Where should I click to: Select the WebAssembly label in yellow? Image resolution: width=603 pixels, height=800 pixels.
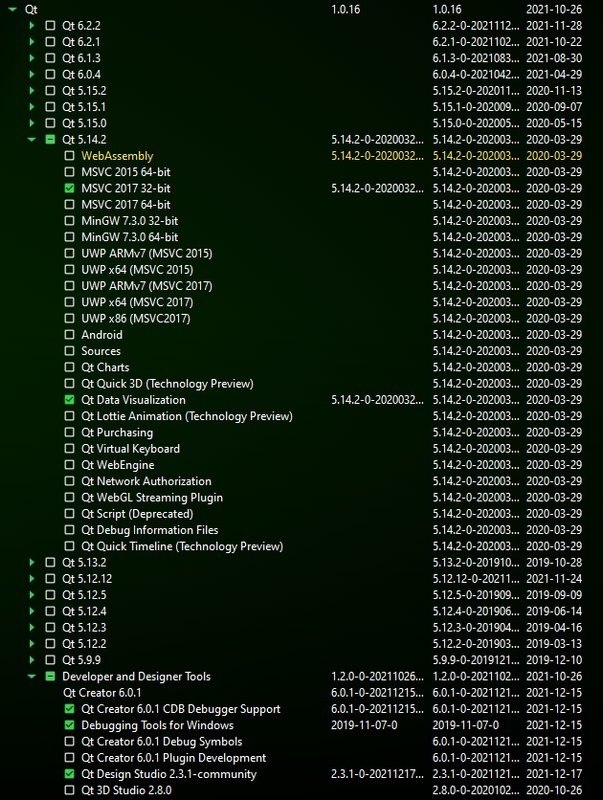[117, 156]
